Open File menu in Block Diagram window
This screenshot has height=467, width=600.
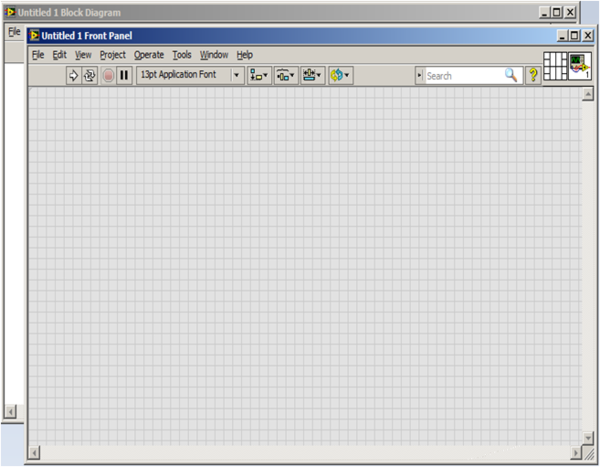point(14,32)
